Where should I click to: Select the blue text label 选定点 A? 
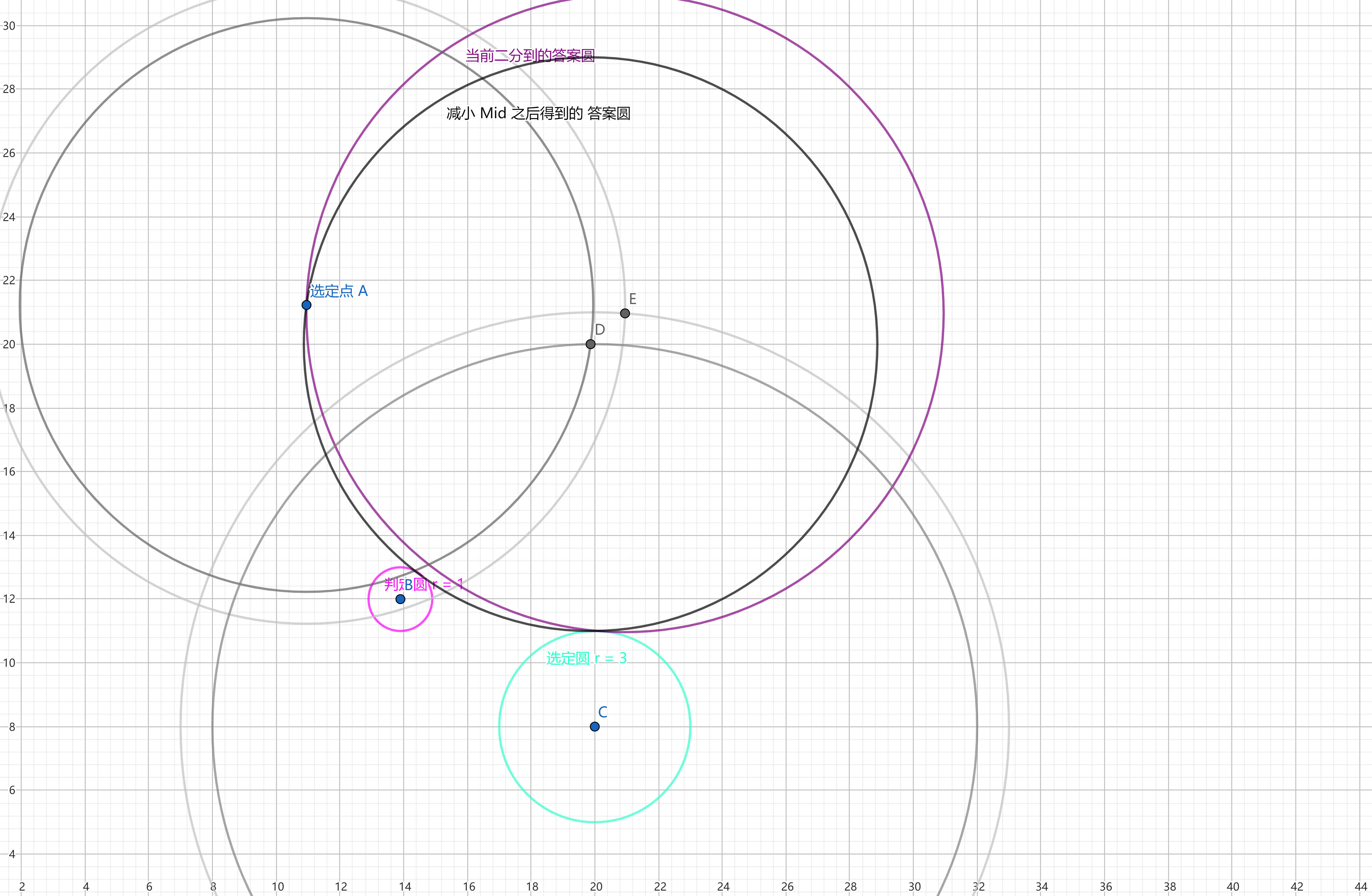338,291
